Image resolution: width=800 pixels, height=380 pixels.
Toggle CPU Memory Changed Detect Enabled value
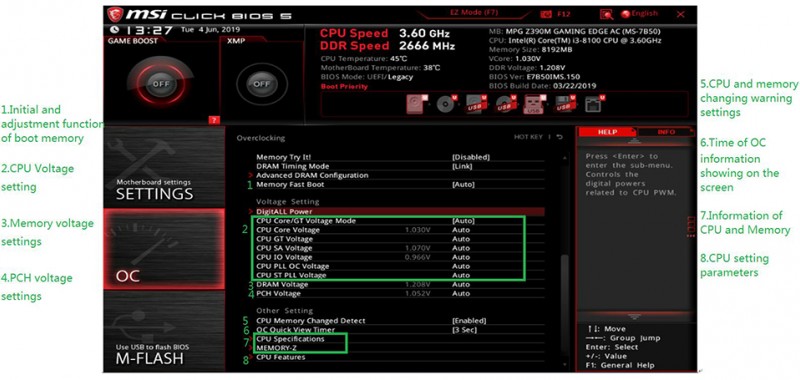click(x=469, y=321)
